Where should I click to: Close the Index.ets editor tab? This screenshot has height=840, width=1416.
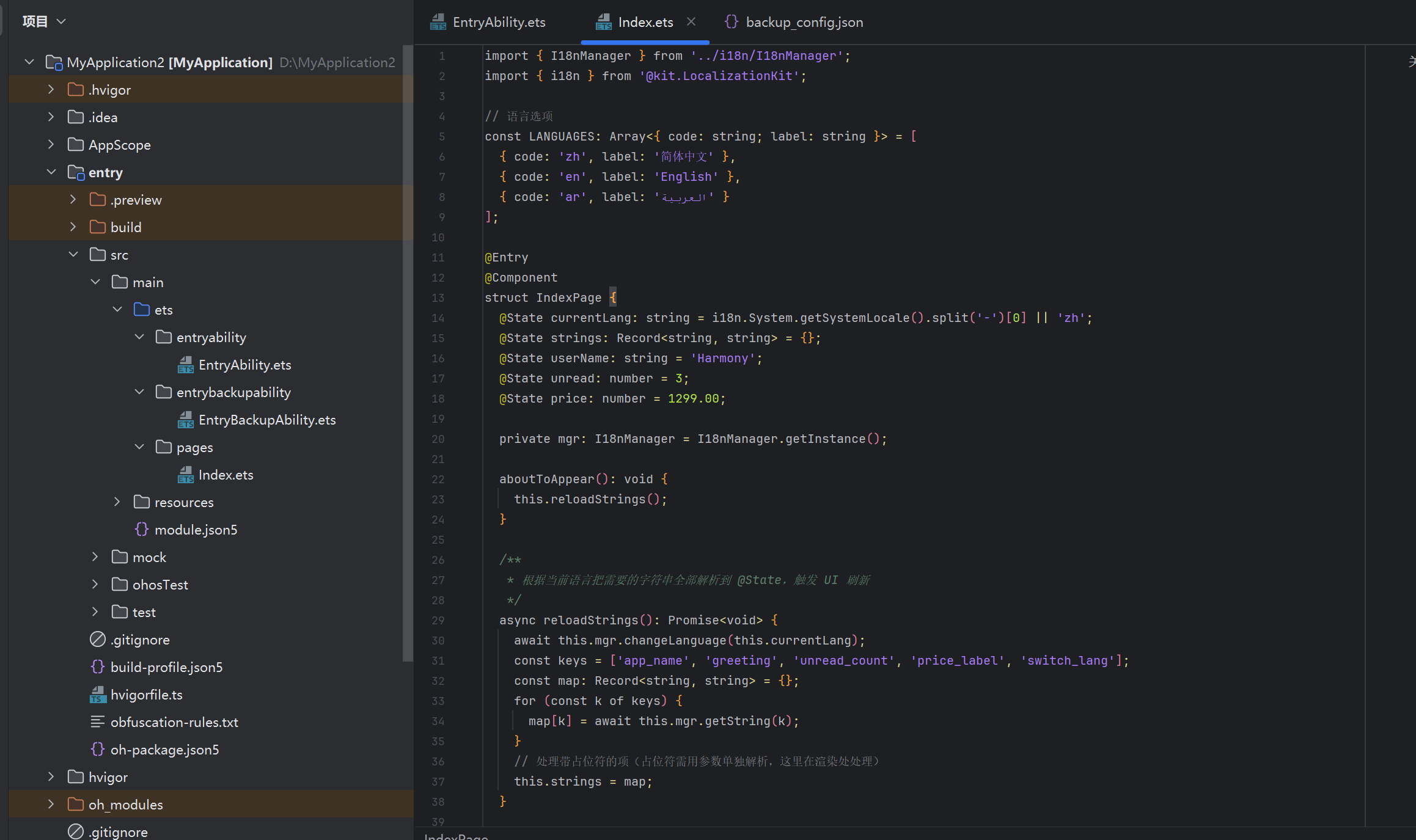click(x=691, y=21)
